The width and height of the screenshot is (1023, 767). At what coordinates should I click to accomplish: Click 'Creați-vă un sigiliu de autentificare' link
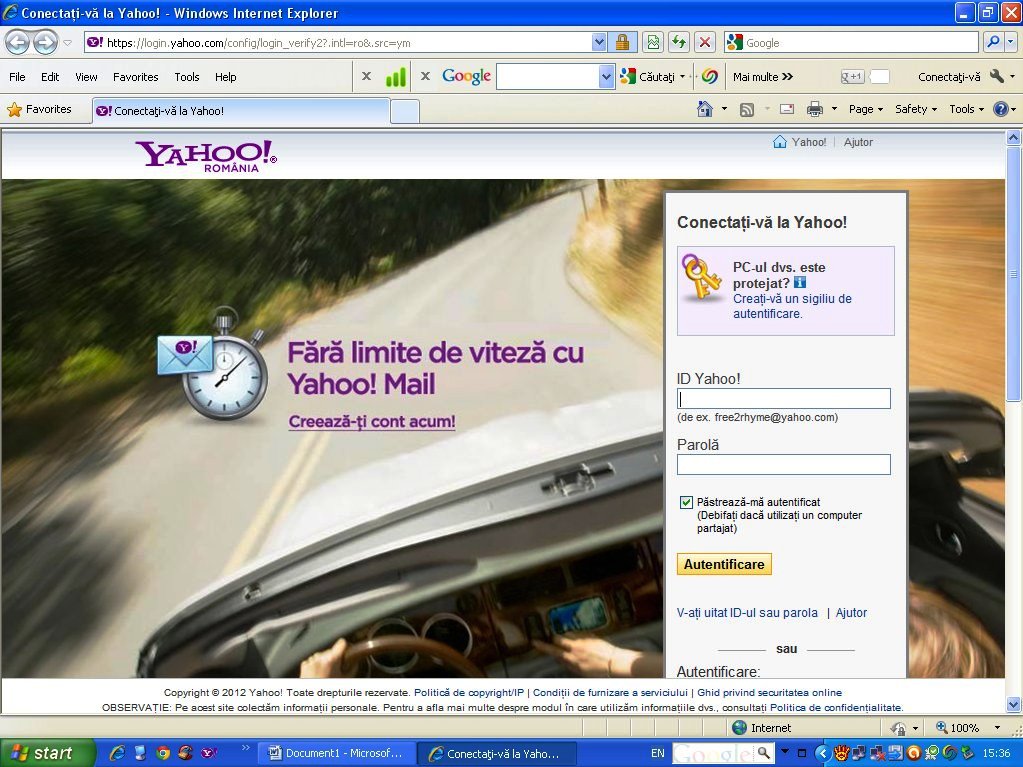click(792, 306)
